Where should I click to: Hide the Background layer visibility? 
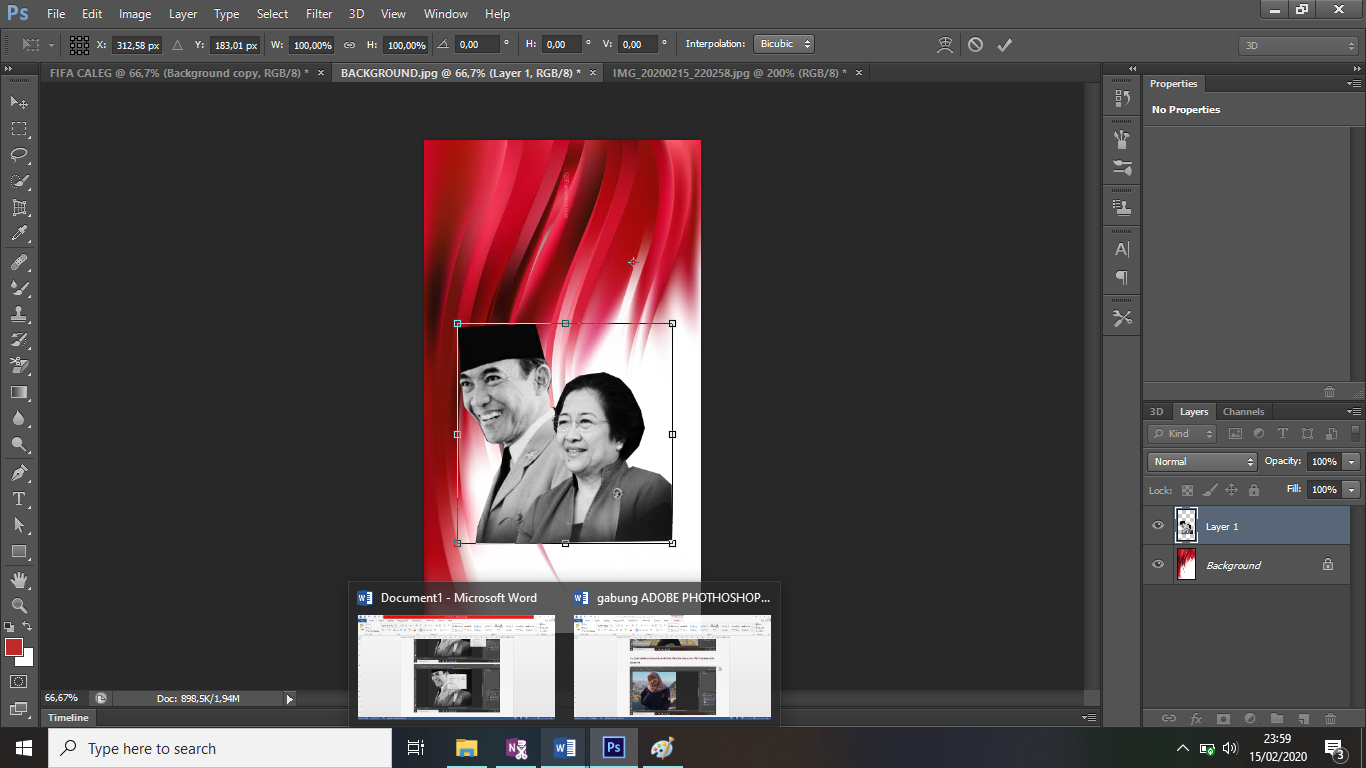[1157, 565]
